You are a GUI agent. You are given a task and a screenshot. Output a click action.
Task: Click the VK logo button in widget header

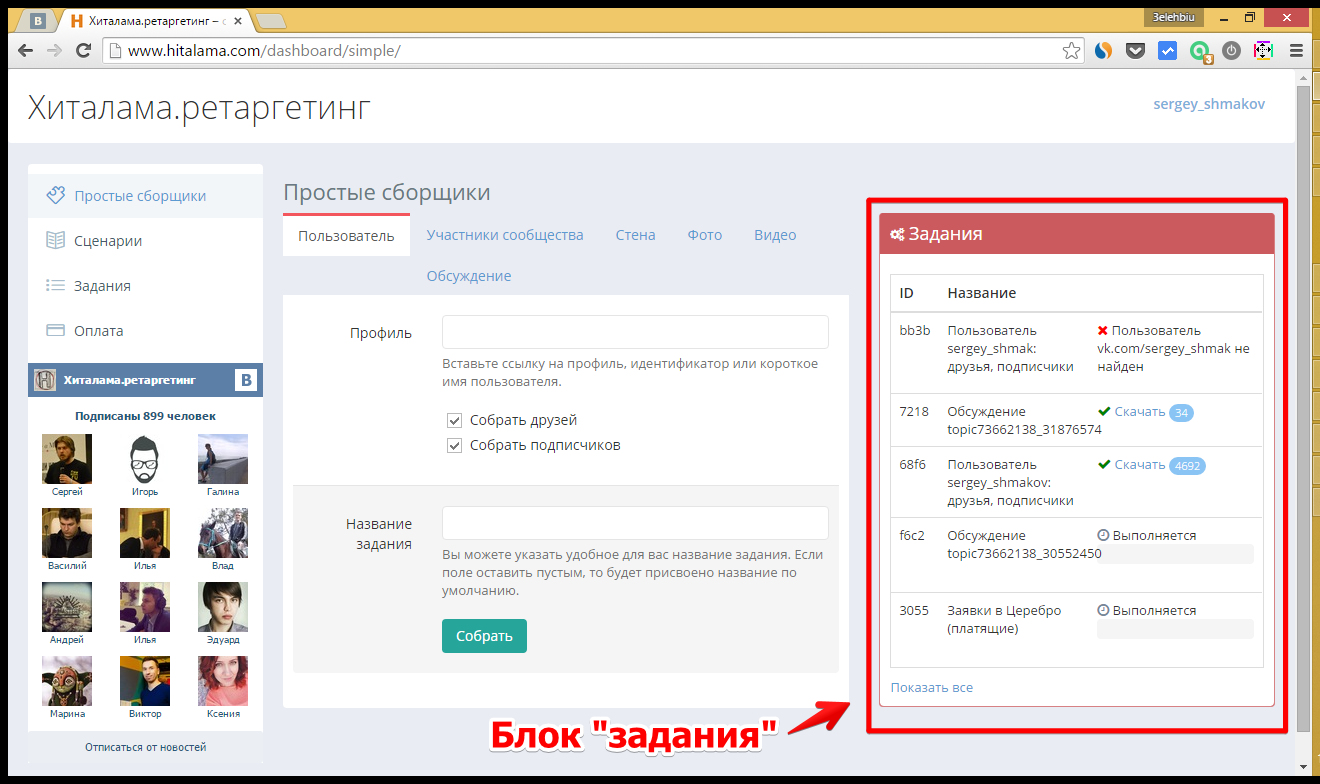(246, 380)
